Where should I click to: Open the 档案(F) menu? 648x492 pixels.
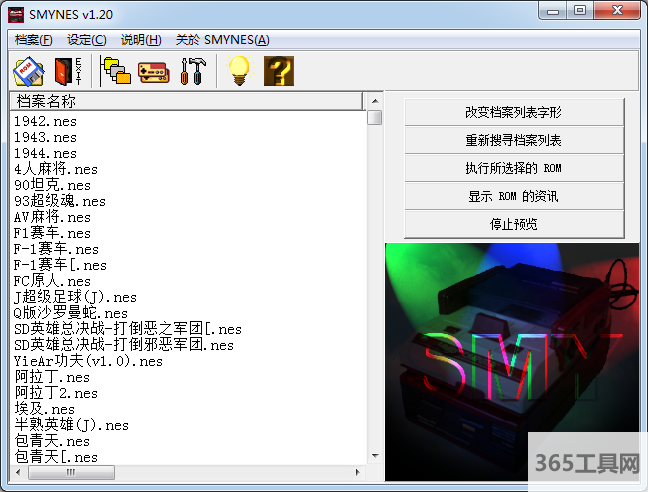coord(34,40)
